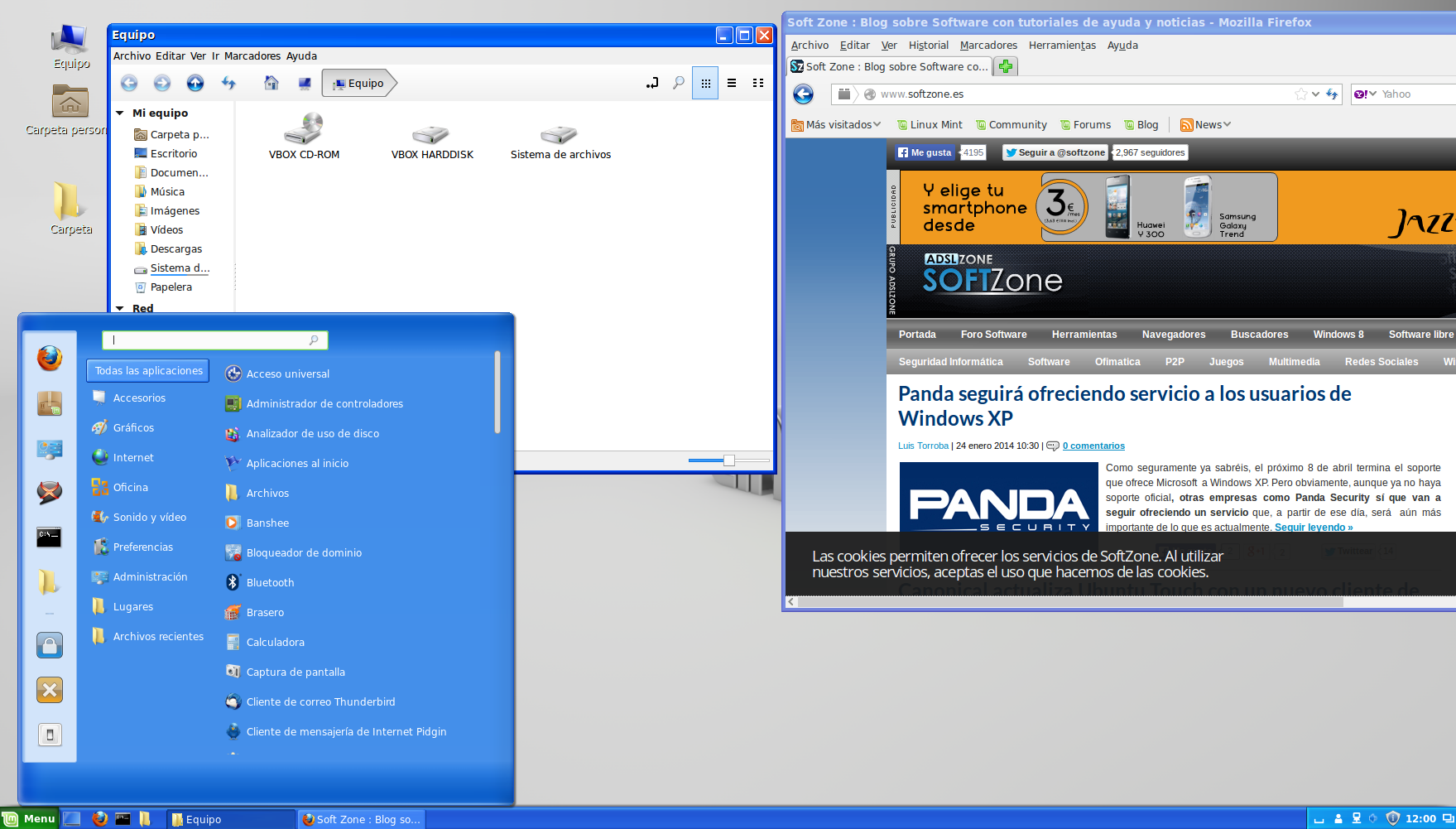Switch to the Equipo window from the taskbar
Screen dimensions: 1456x829
[x=230, y=819]
